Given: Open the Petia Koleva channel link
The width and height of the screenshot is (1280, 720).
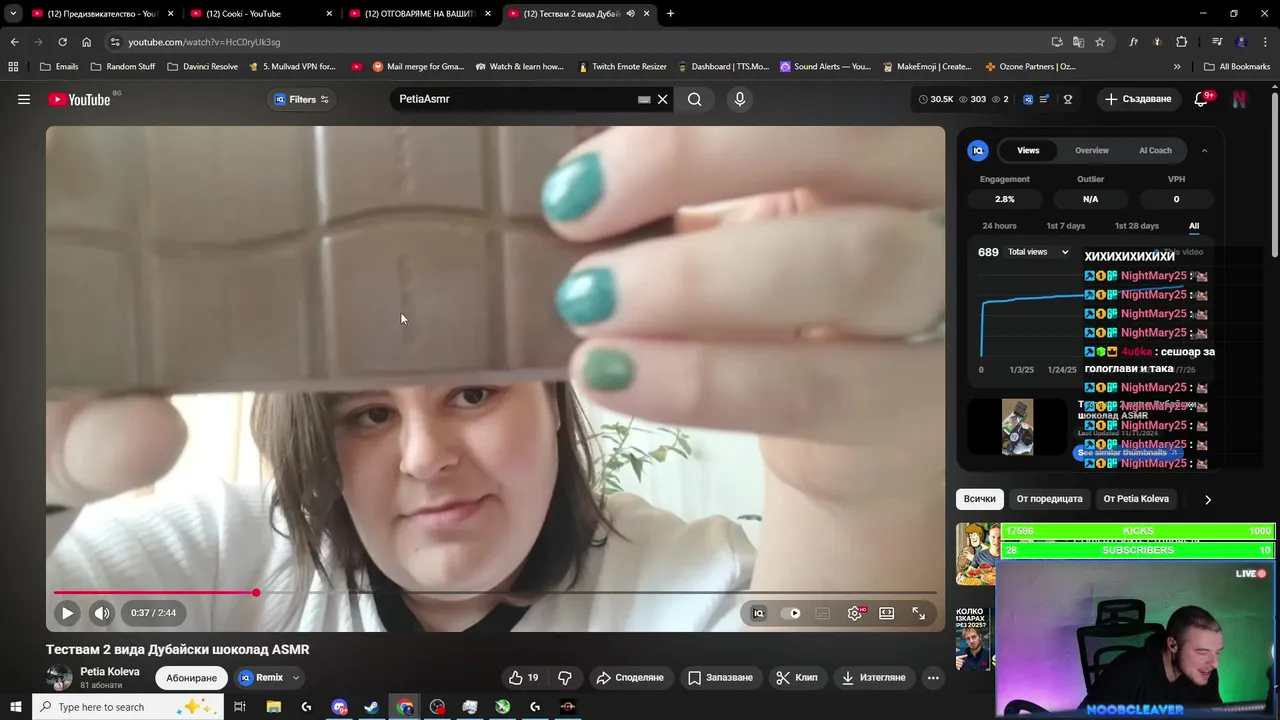Looking at the screenshot, I should click(110, 671).
